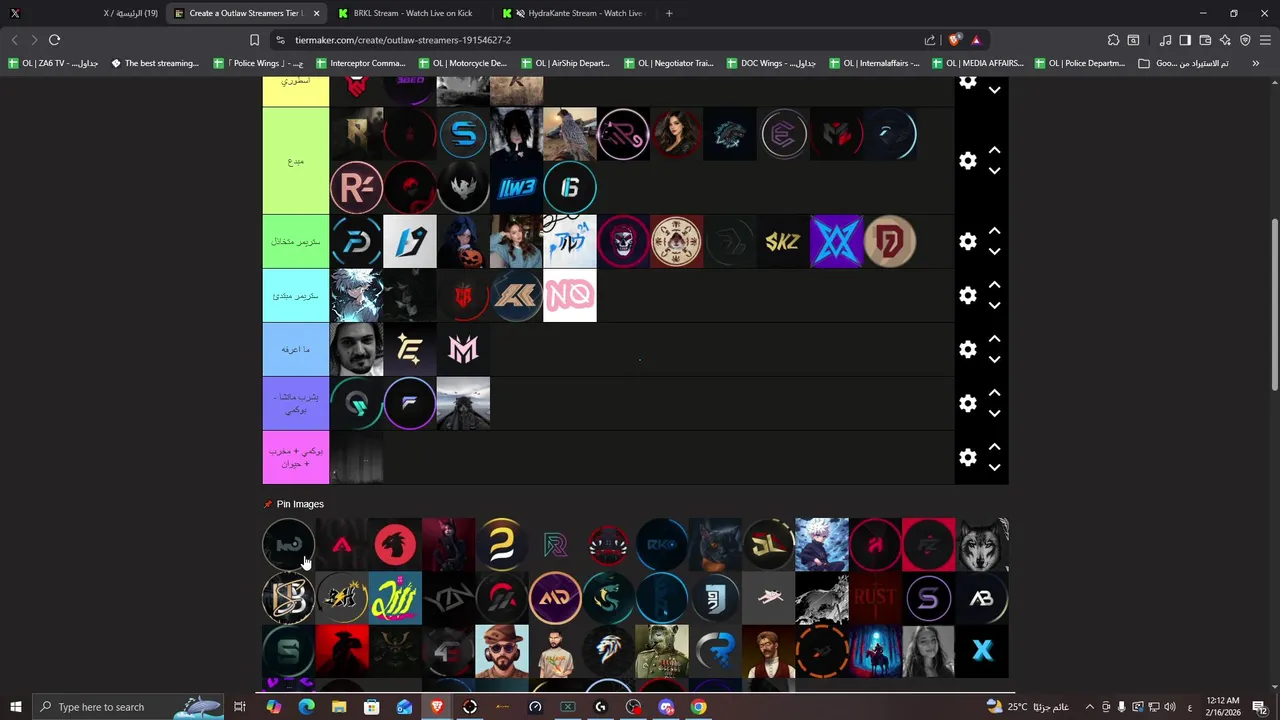Move the green tier row down
Image resolution: width=1280 pixels, height=720 pixels.
pos(994,252)
